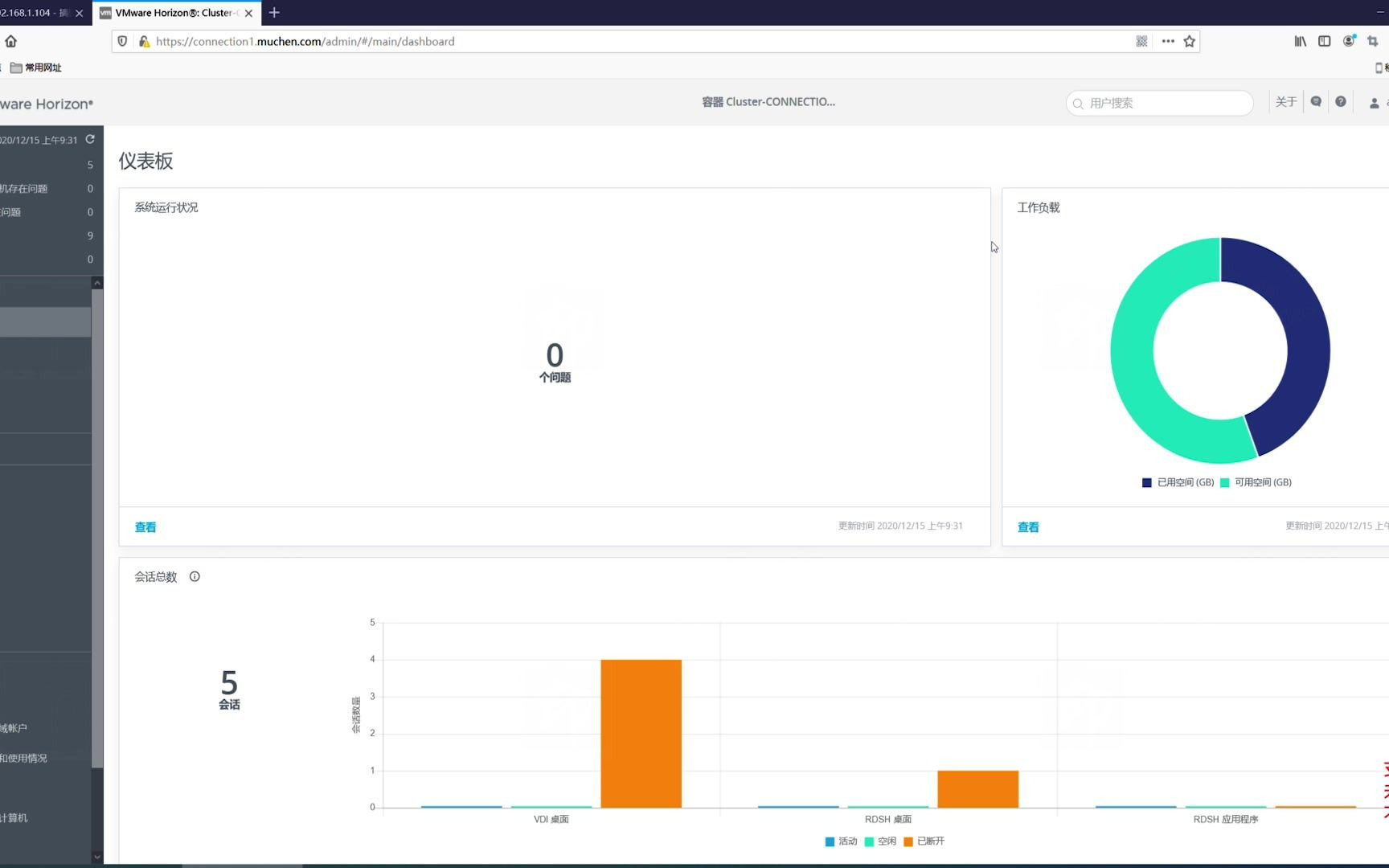
Task: Close the VMware Horizon tab
Action: [248, 13]
